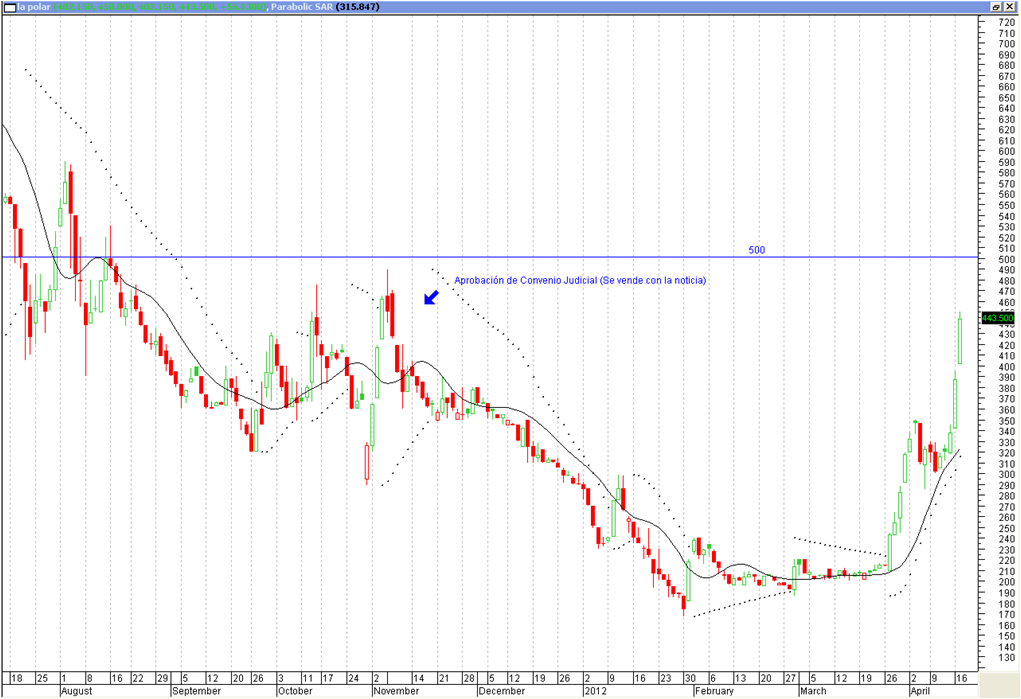Image resolution: width=1021 pixels, height=699 pixels.
Task: Click the latest tall green candlestick in April
Action: click(x=959, y=340)
